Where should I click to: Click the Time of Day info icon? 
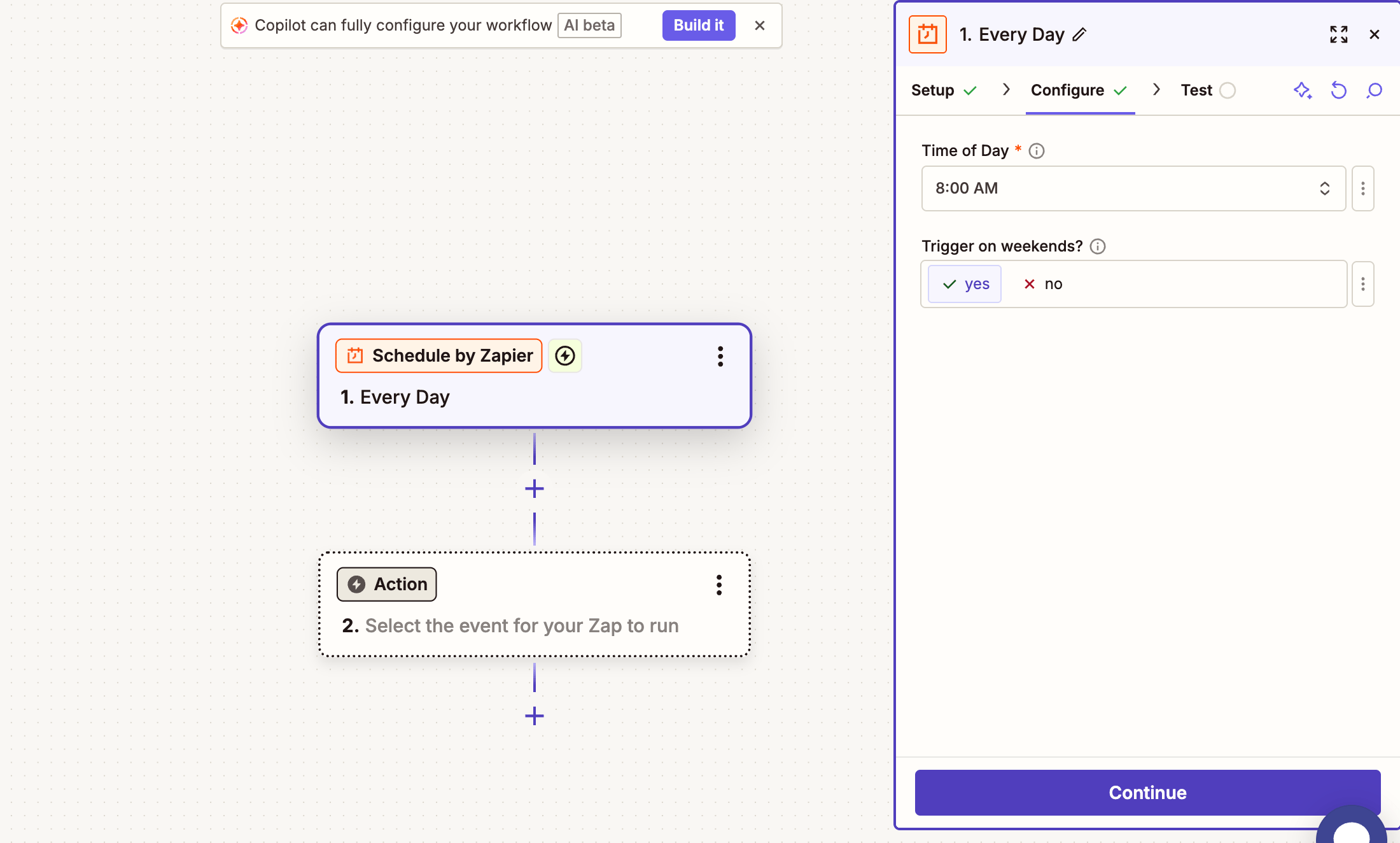(x=1037, y=151)
